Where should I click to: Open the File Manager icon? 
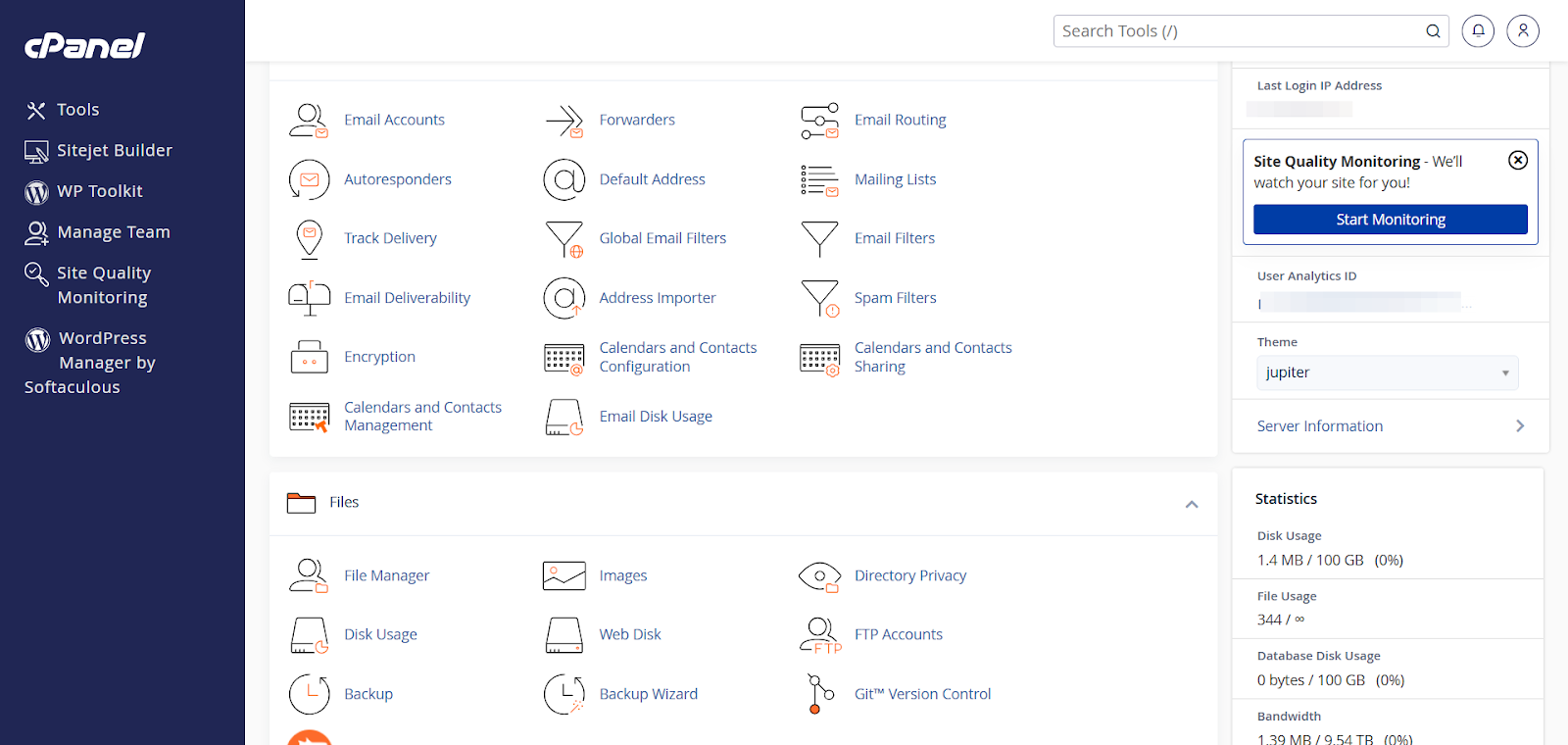309,575
